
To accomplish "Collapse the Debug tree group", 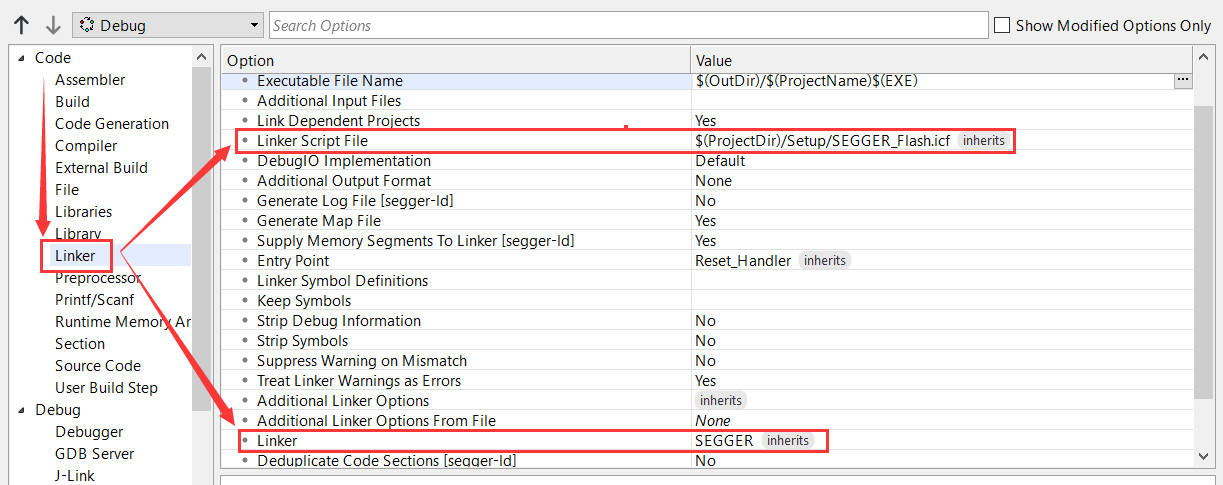I will [x=21, y=410].
